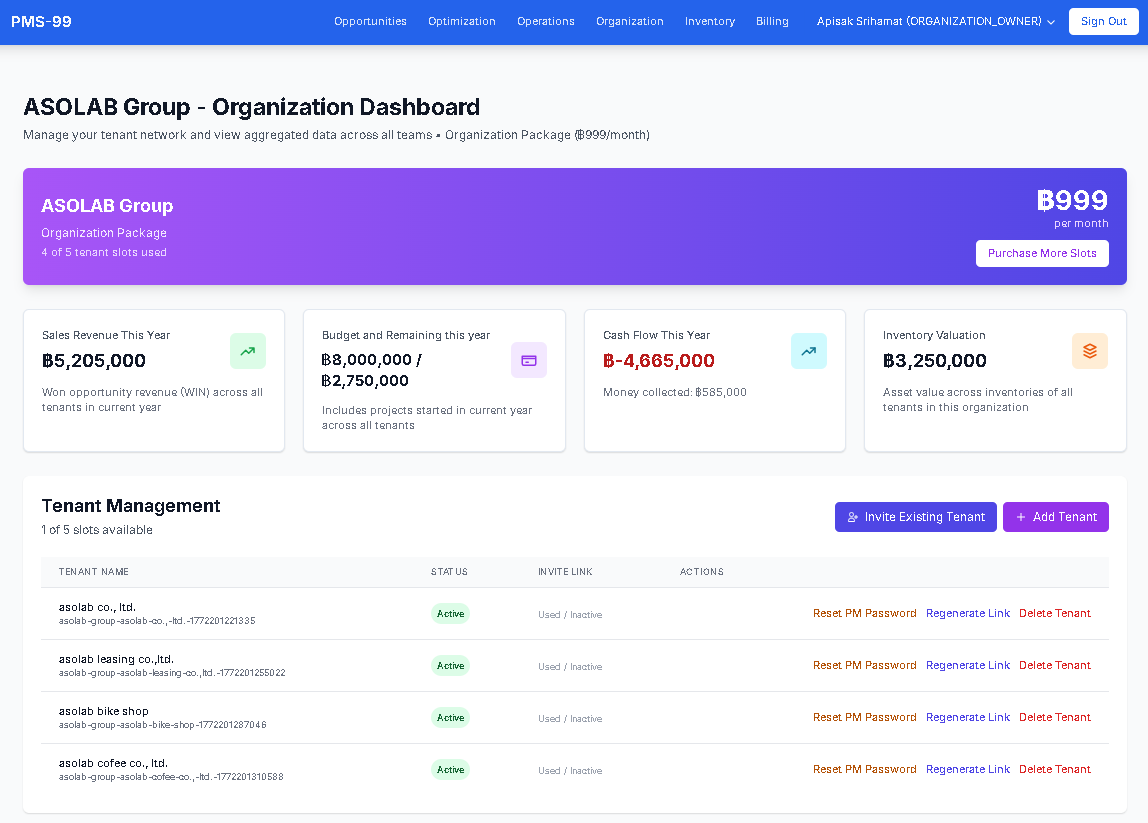Open the Opportunities navigation tab
Screen dimensions: 1148x823
coord(370,21)
